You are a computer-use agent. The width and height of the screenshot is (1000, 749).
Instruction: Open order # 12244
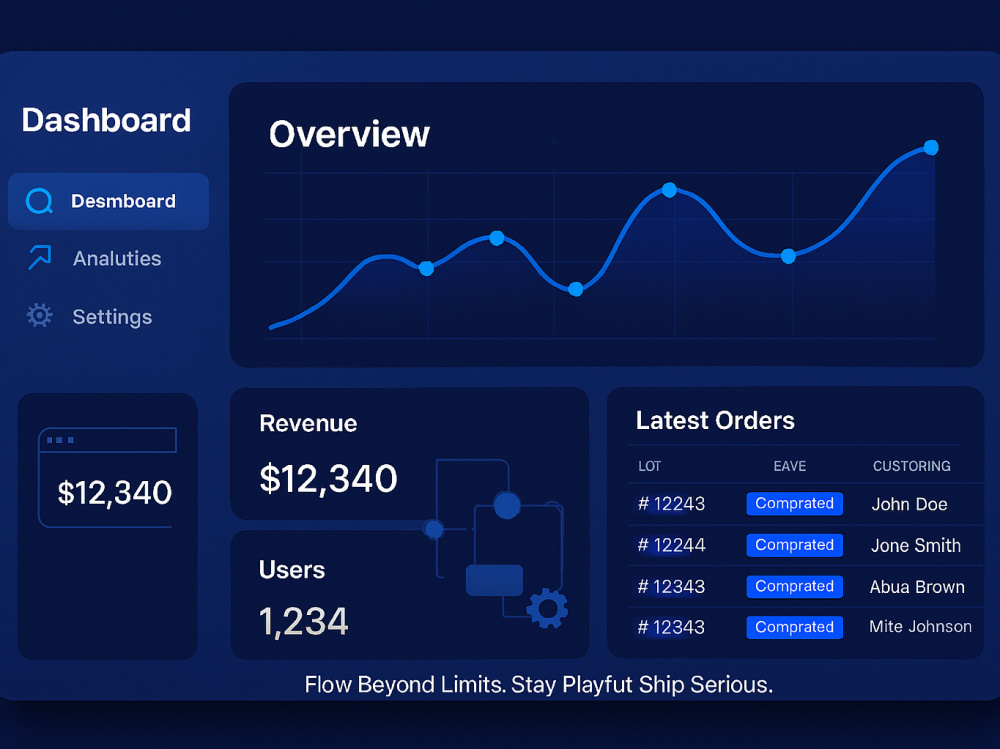(x=672, y=545)
